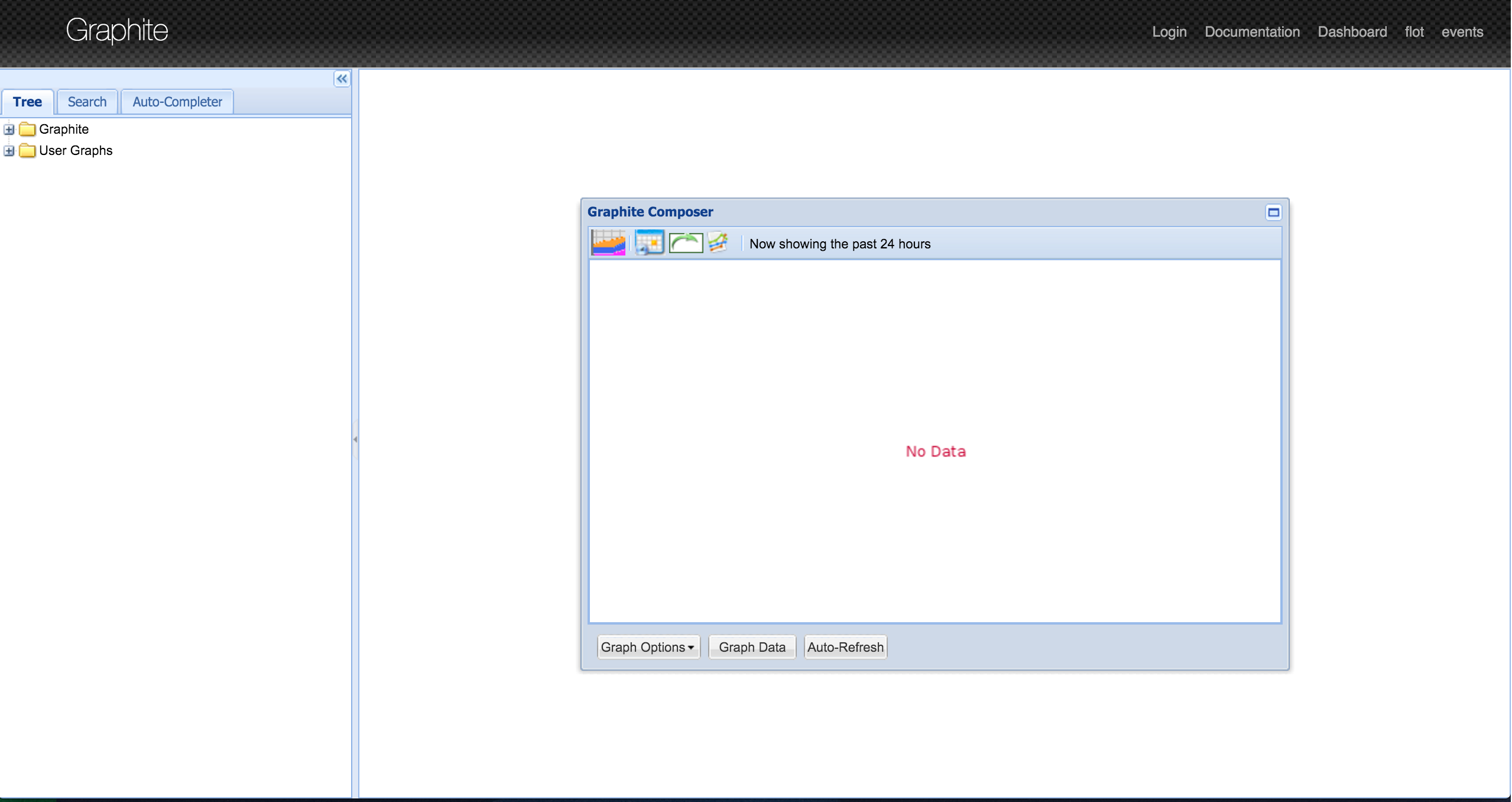Screen dimensions: 1512x802
Task: Click the time range picker icon
Action: click(648, 243)
